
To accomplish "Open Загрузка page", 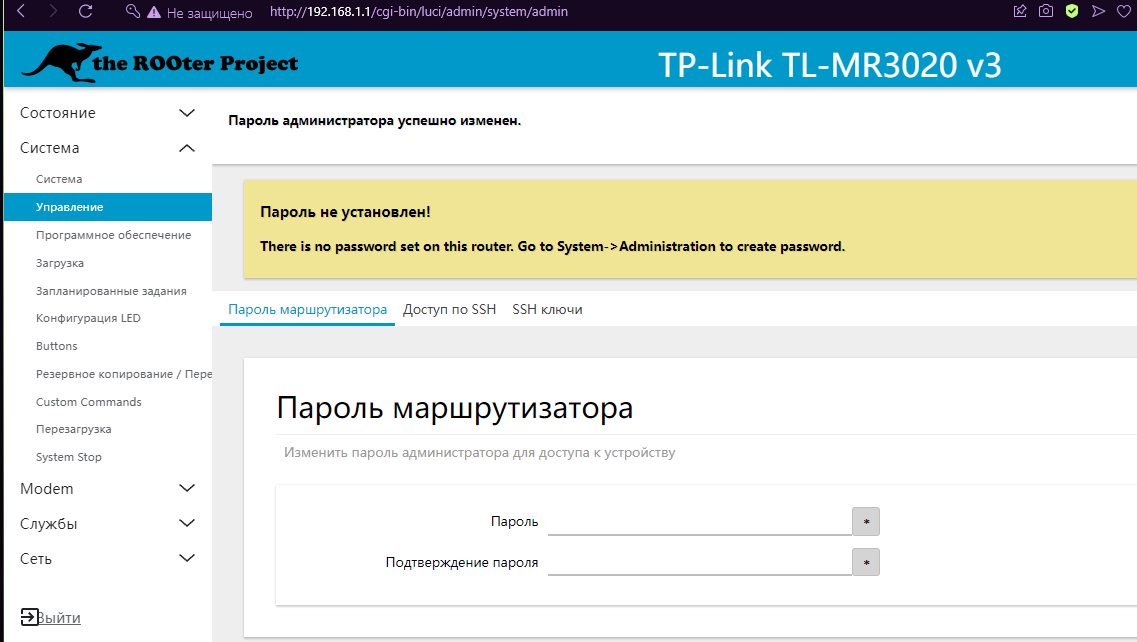I will 59,263.
